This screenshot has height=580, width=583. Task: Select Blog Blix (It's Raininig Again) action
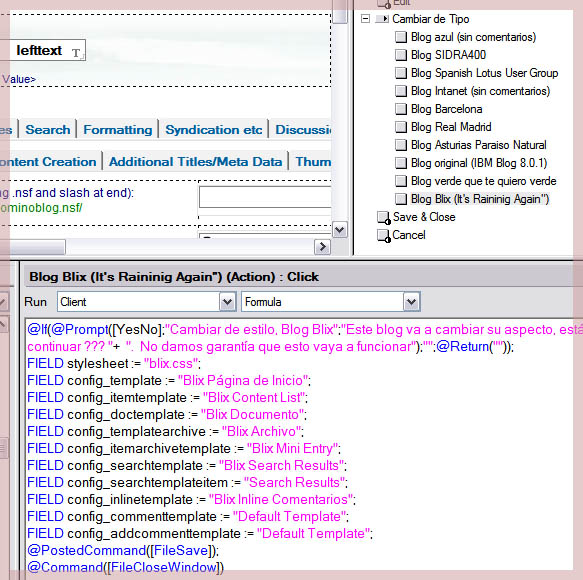pyautogui.click(x=480, y=199)
